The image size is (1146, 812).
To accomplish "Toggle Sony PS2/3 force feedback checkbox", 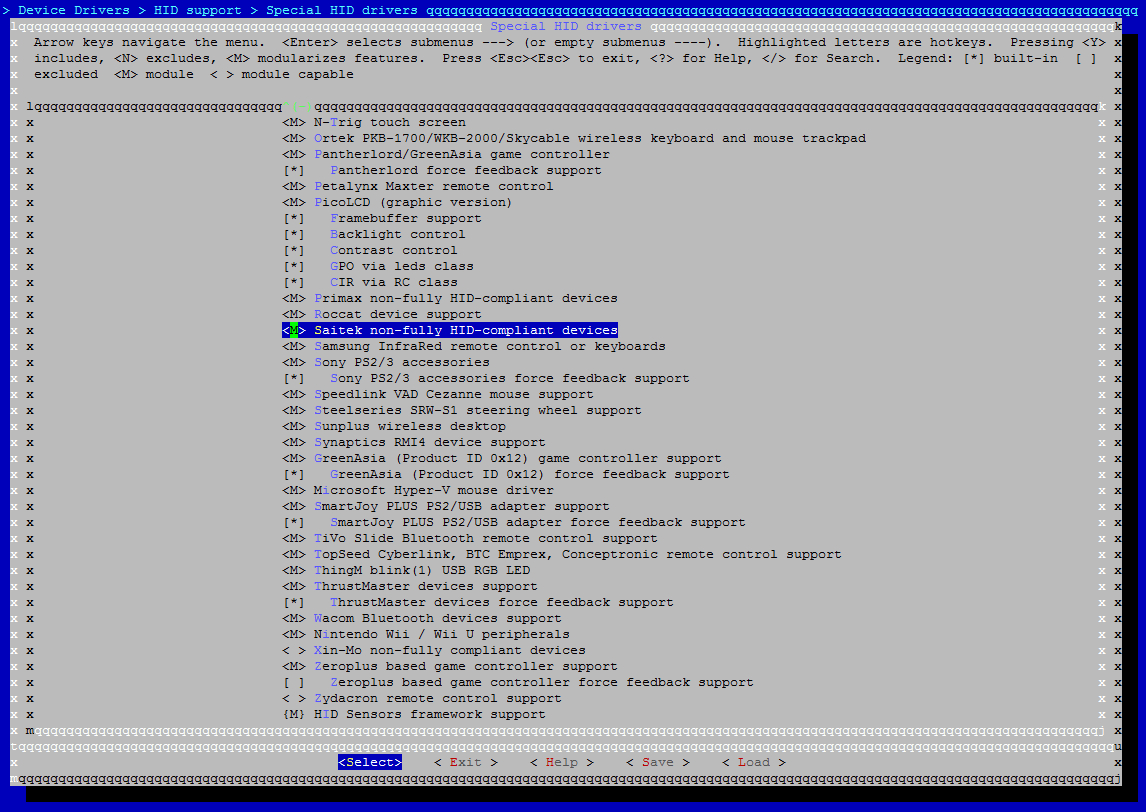I will pos(294,379).
